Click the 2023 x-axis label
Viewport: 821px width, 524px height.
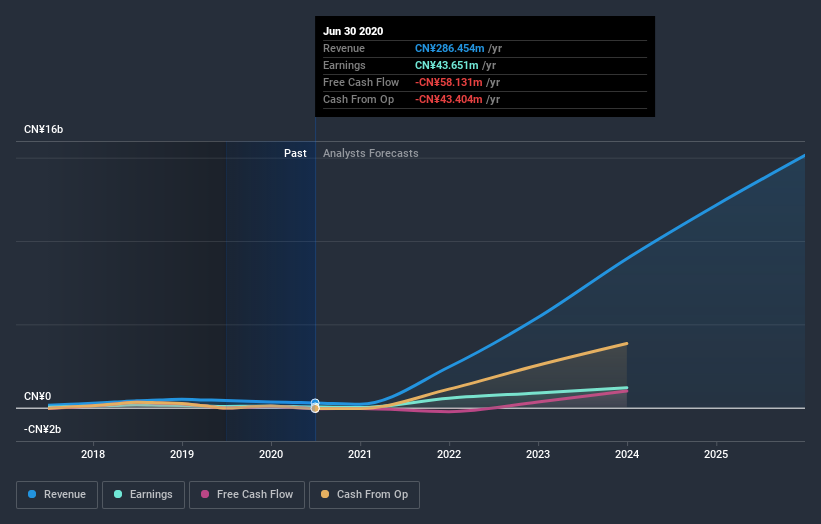(538, 454)
